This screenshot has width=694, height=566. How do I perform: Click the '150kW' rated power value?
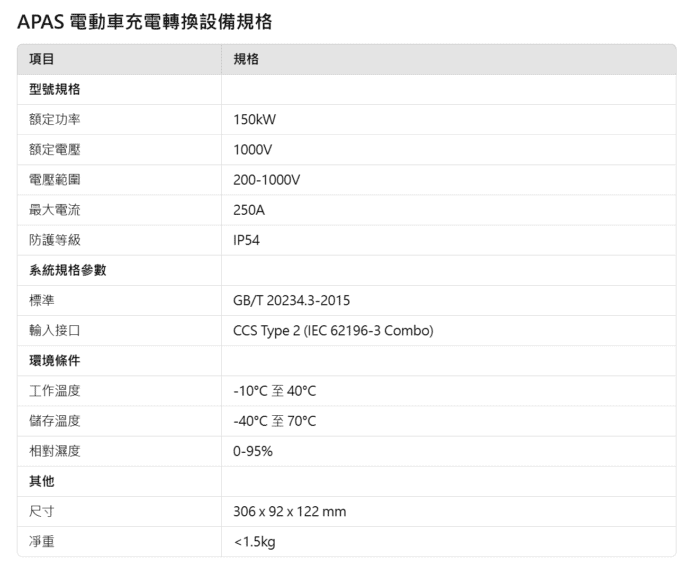coord(254,120)
